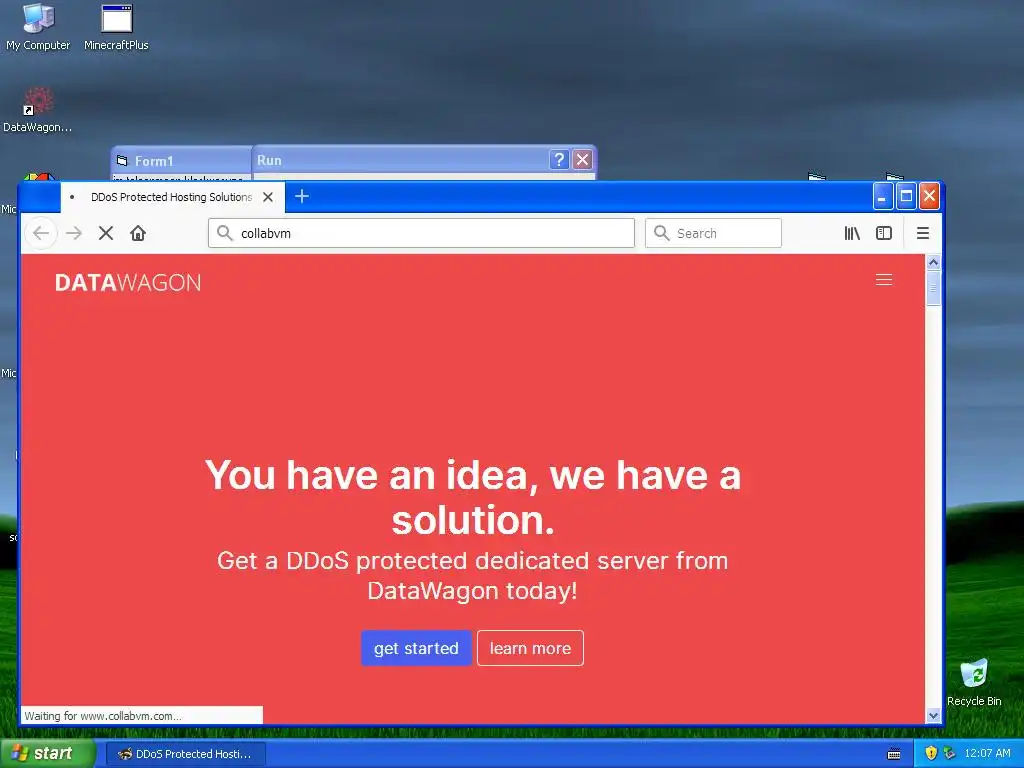Open My Computer desktop icon
The width and height of the screenshot is (1024, 768).
[x=38, y=27]
